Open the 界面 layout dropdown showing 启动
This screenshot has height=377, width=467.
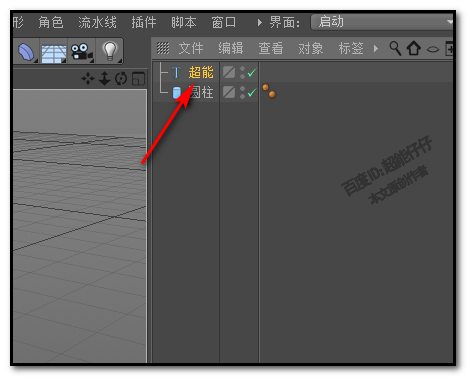(382, 22)
